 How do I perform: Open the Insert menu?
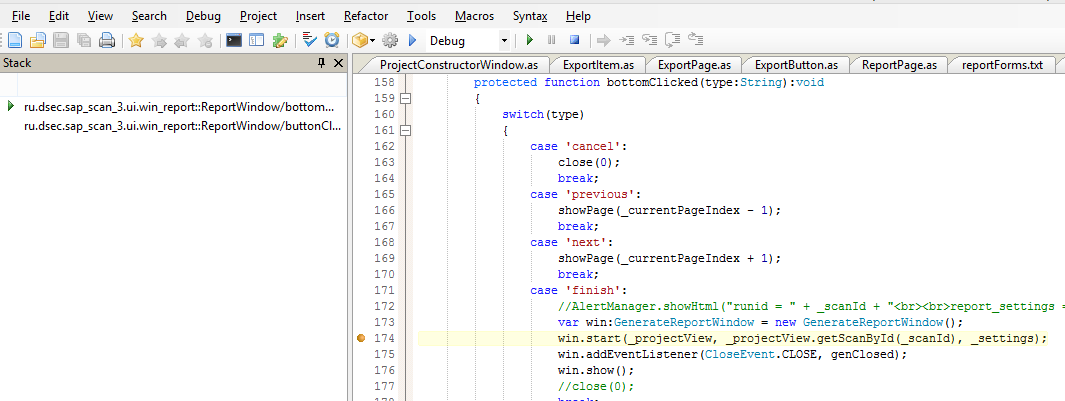coord(310,16)
